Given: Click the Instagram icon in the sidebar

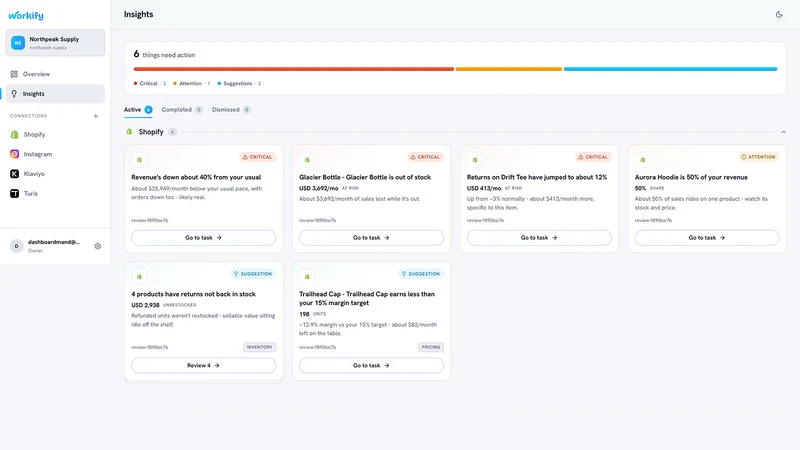Looking at the screenshot, I should click(14, 154).
